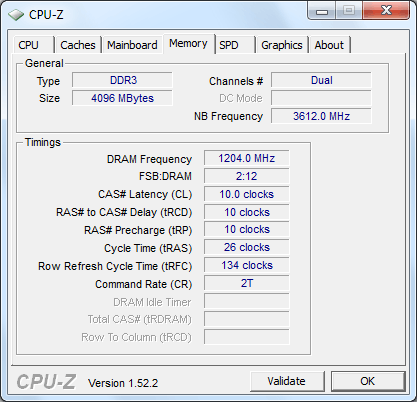Click the tRCD 10 clocks value
Image resolution: width=417 pixels, height=402 pixels.
coord(247,212)
